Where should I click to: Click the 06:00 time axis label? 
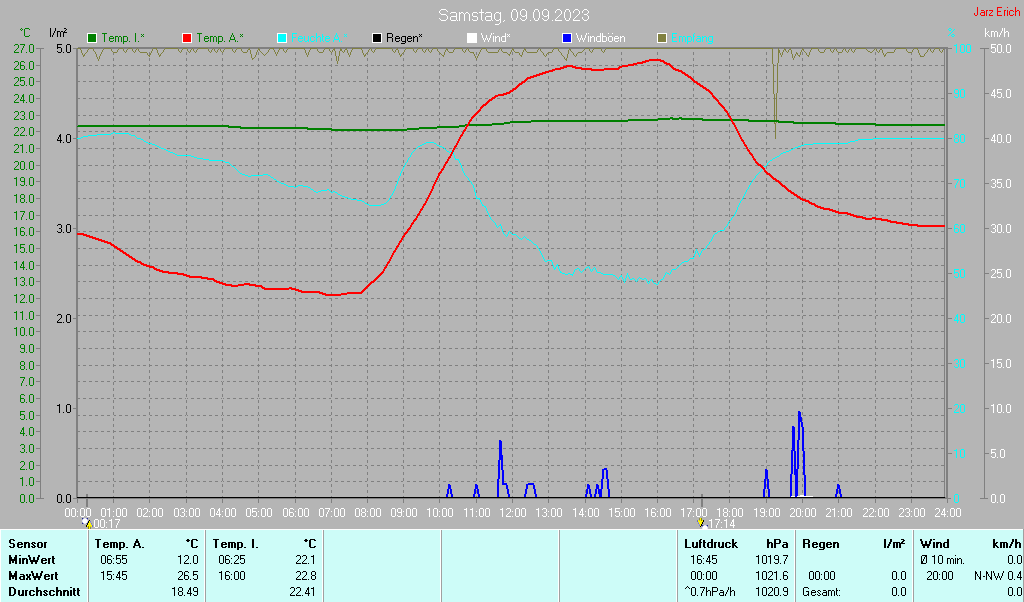(x=295, y=513)
